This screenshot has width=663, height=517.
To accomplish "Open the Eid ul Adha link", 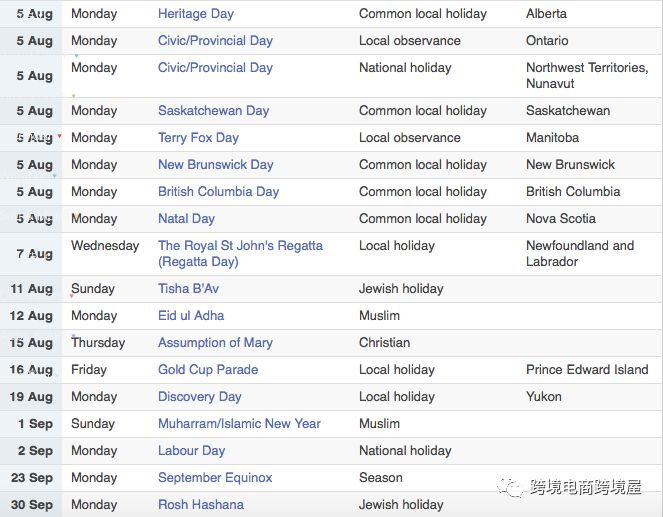I will [191, 316].
